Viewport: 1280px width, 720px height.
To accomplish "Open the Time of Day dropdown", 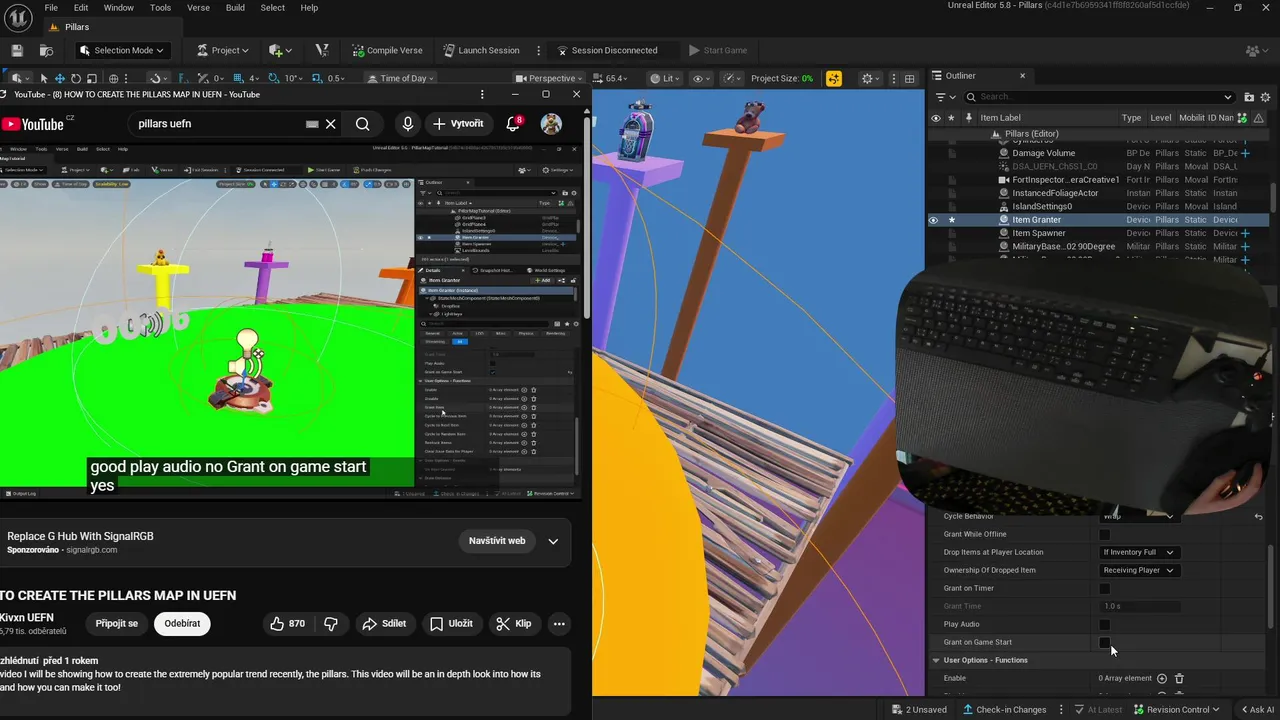I will tap(400, 78).
